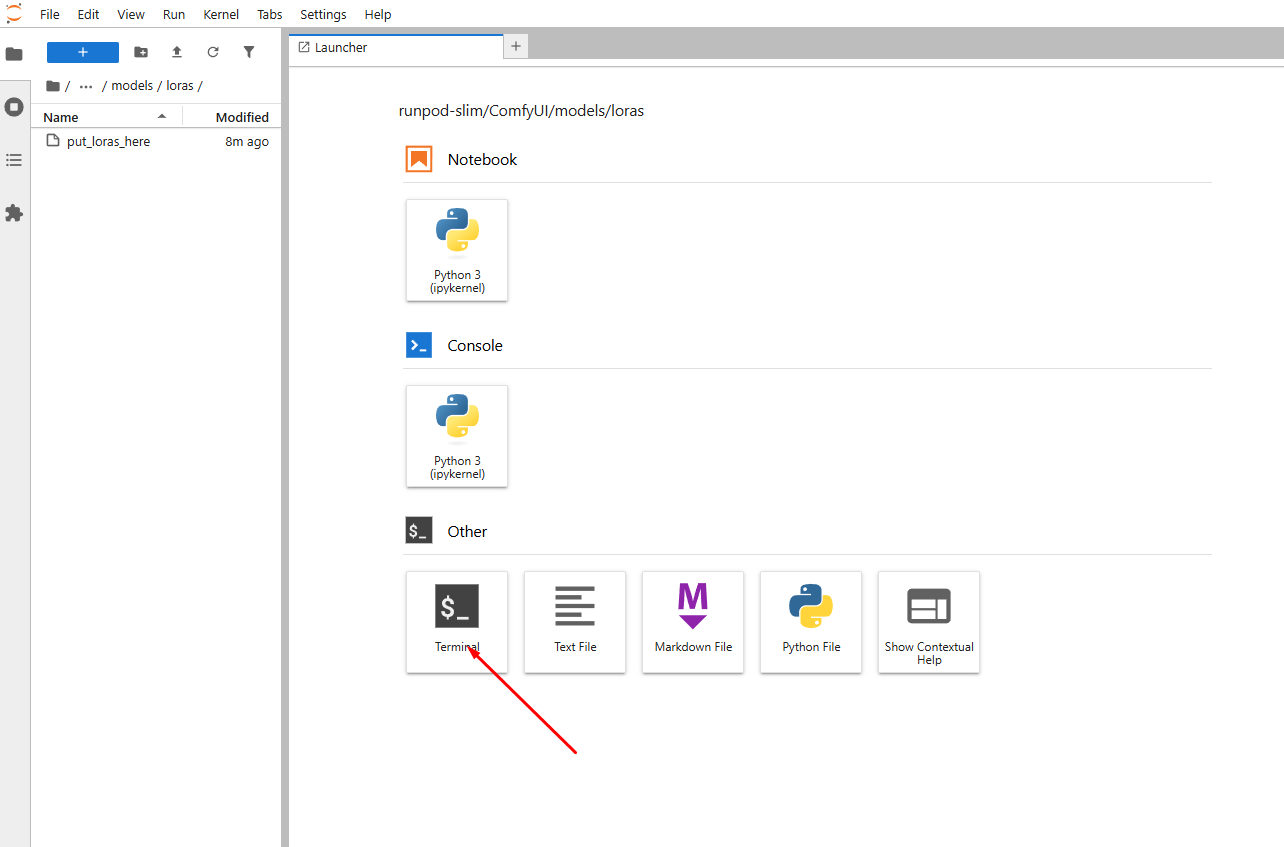Create a new Markdown File

(693, 621)
